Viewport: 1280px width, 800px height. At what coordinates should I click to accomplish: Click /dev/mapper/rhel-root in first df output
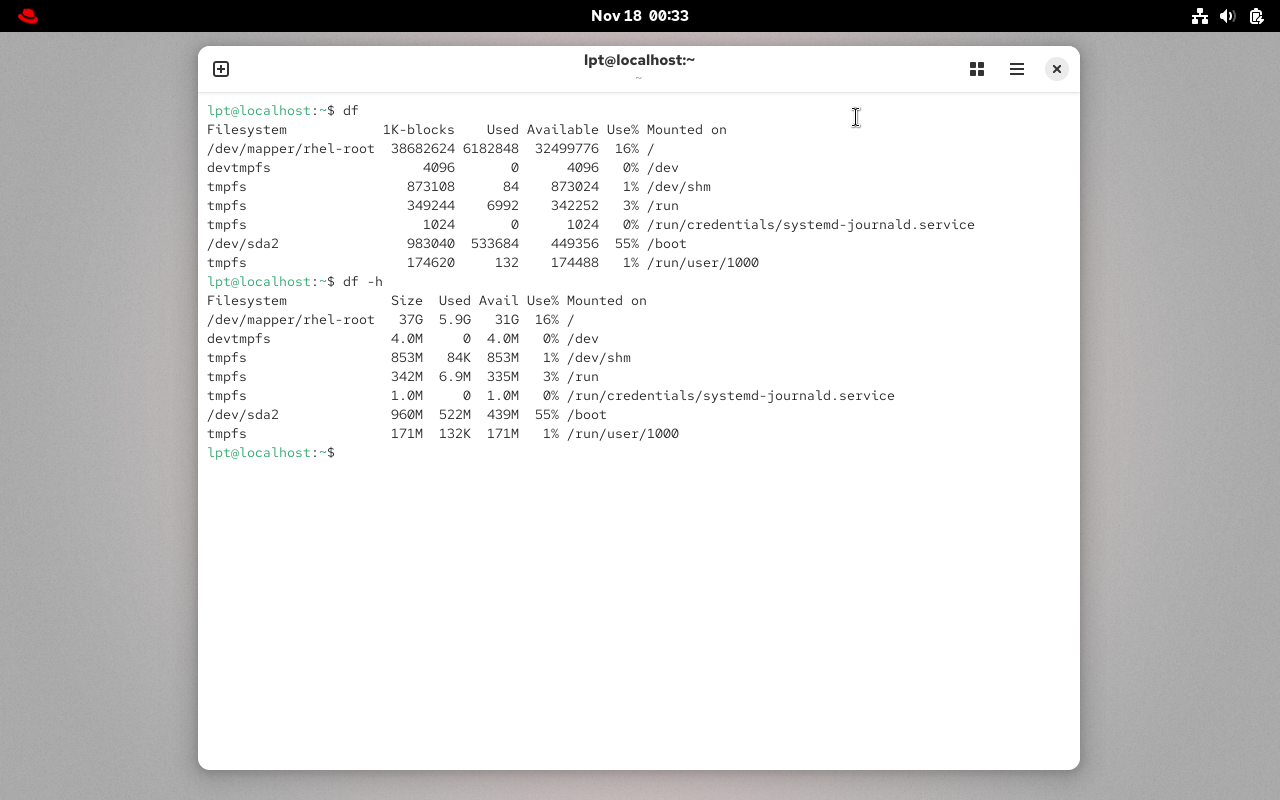point(290,149)
